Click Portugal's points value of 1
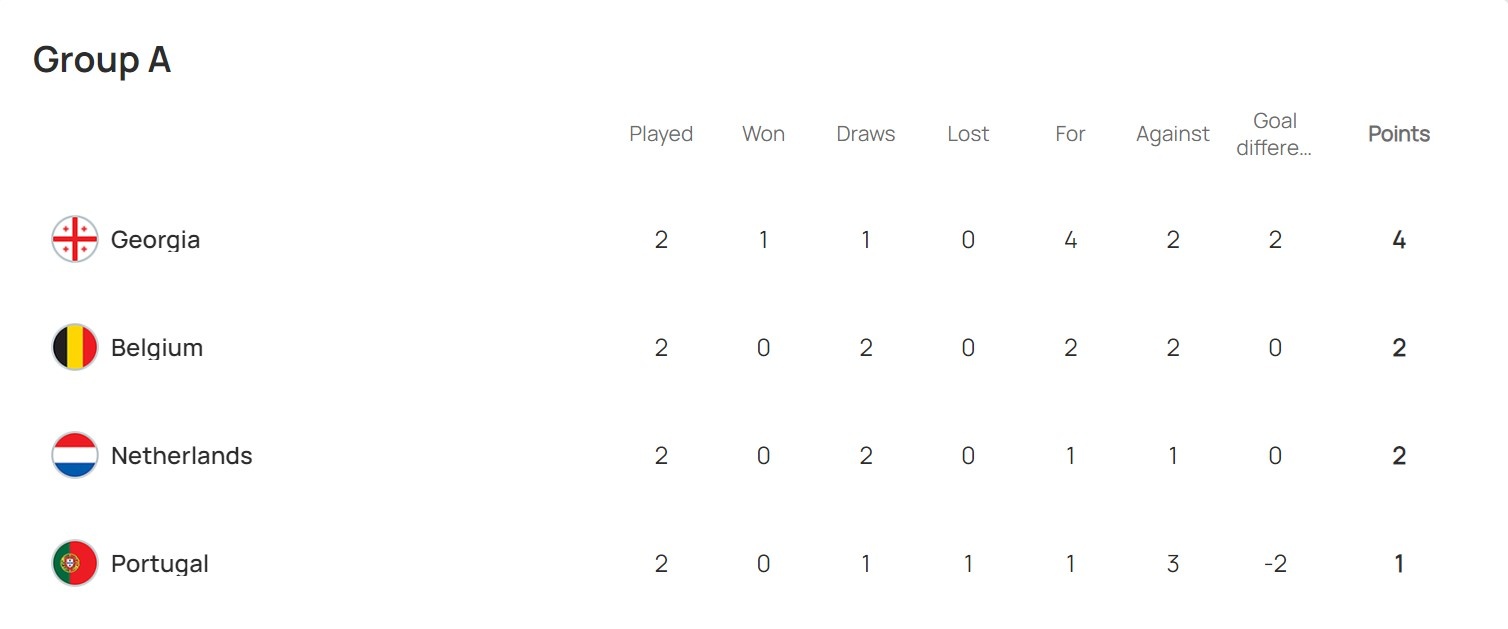The width and height of the screenshot is (1508, 629). click(x=1398, y=564)
